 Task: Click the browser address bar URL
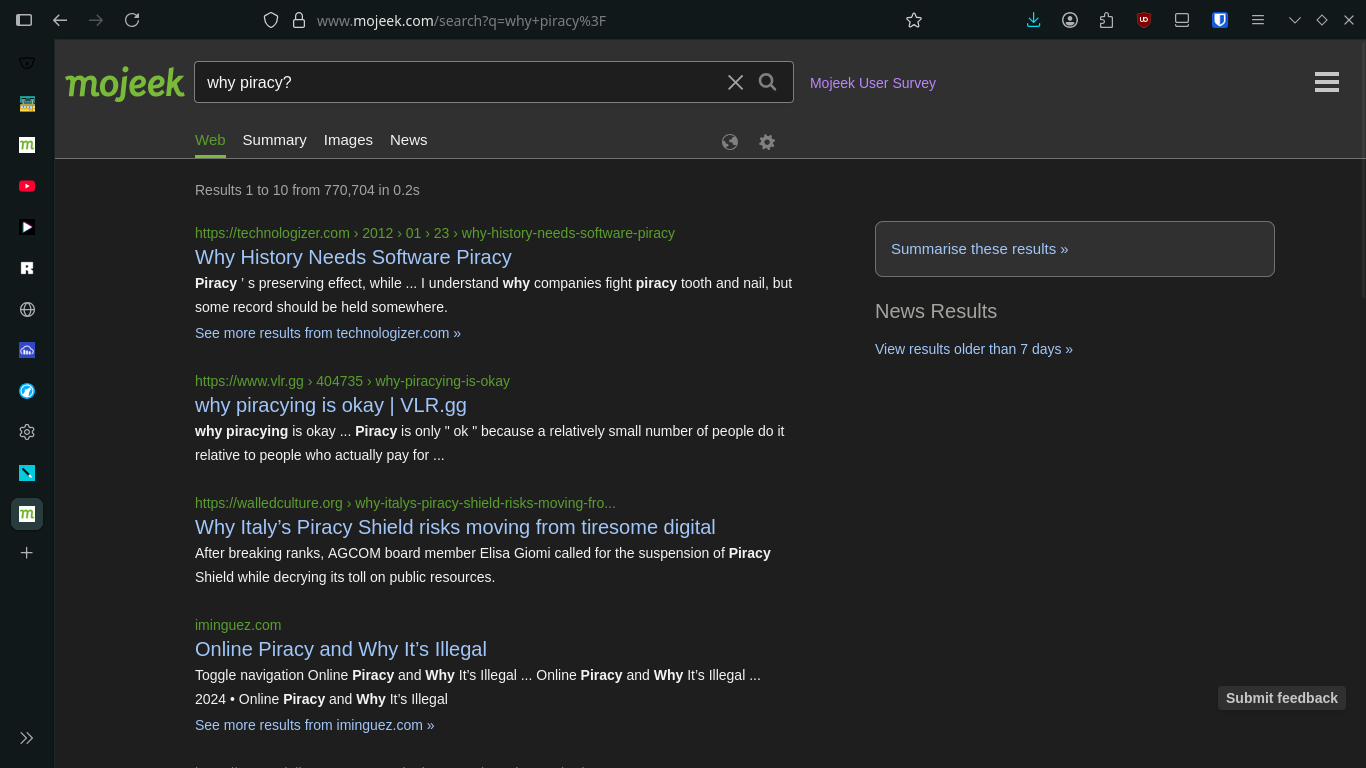coord(461,20)
